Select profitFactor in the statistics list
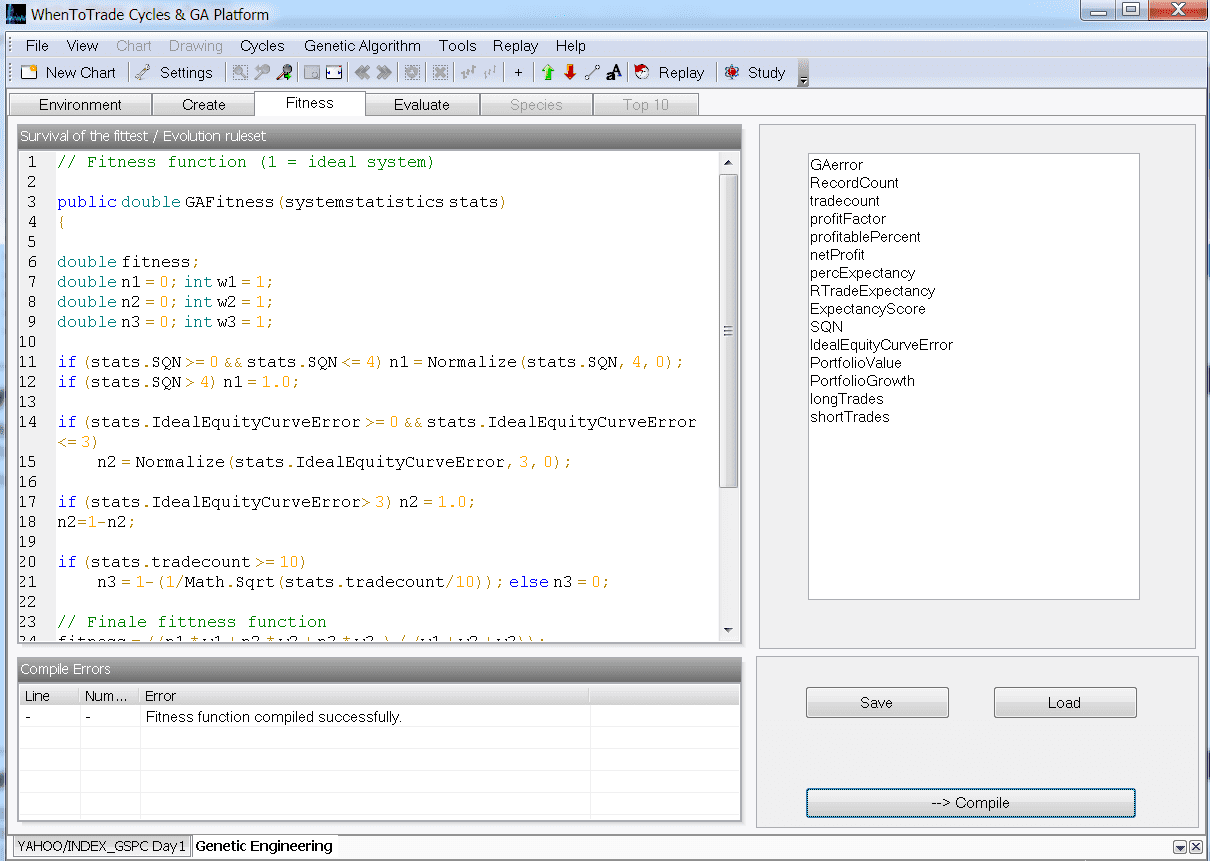 [848, 219]
